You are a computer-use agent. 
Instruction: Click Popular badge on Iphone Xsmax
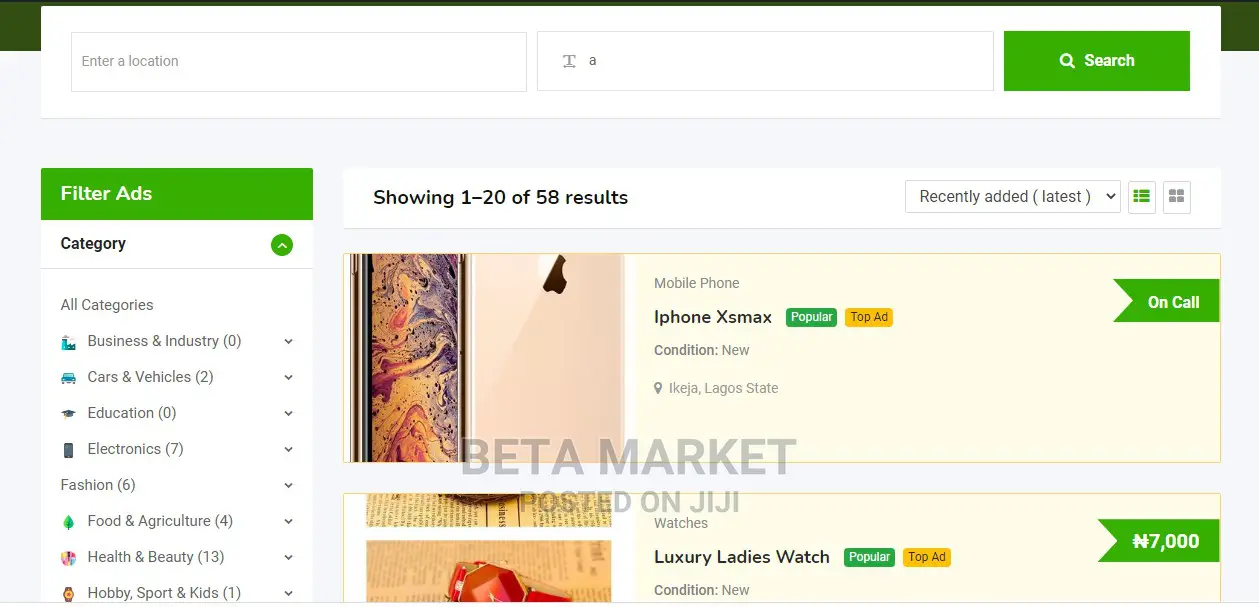click(811, 317)
